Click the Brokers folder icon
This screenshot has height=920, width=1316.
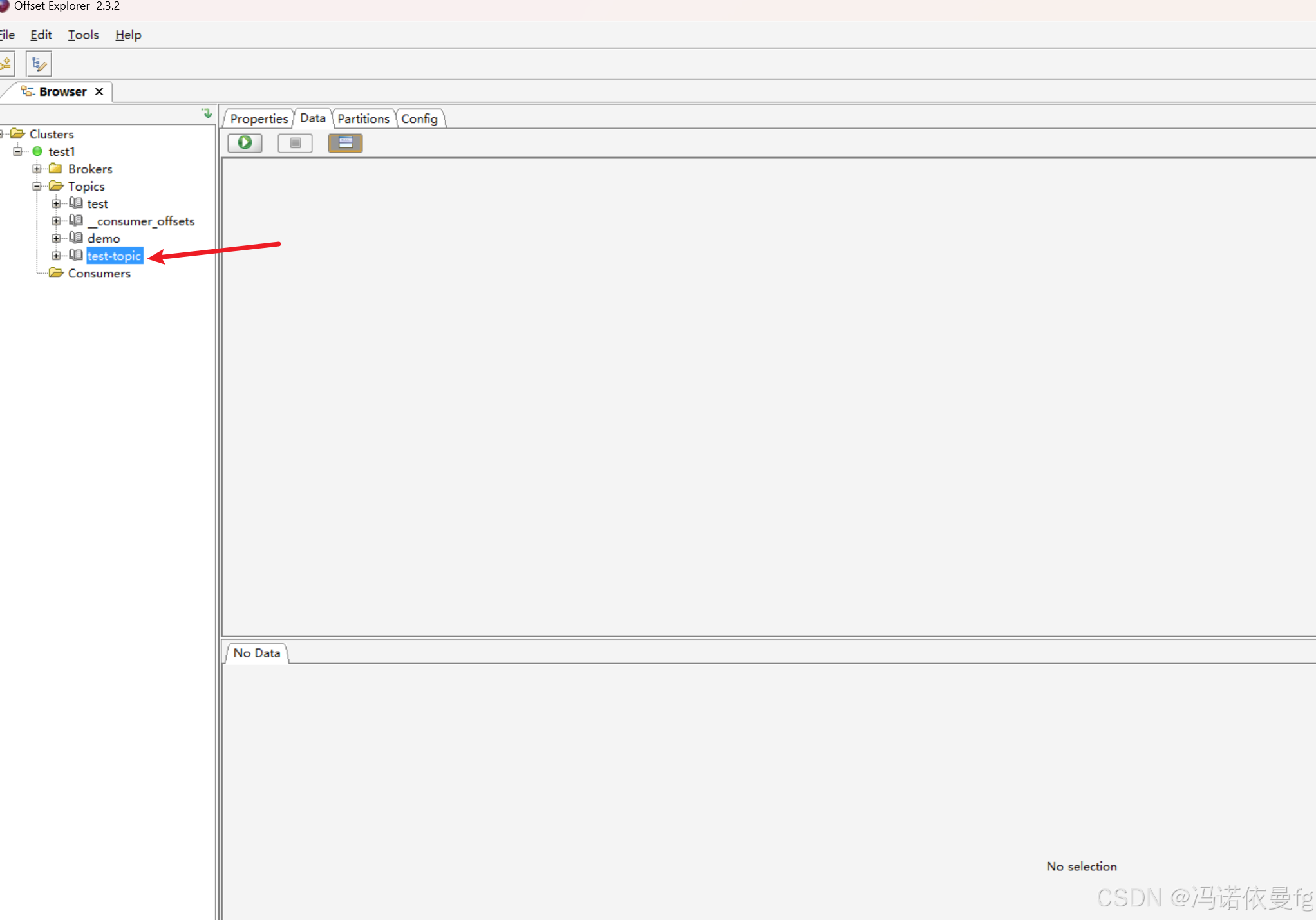coord(56,169)
